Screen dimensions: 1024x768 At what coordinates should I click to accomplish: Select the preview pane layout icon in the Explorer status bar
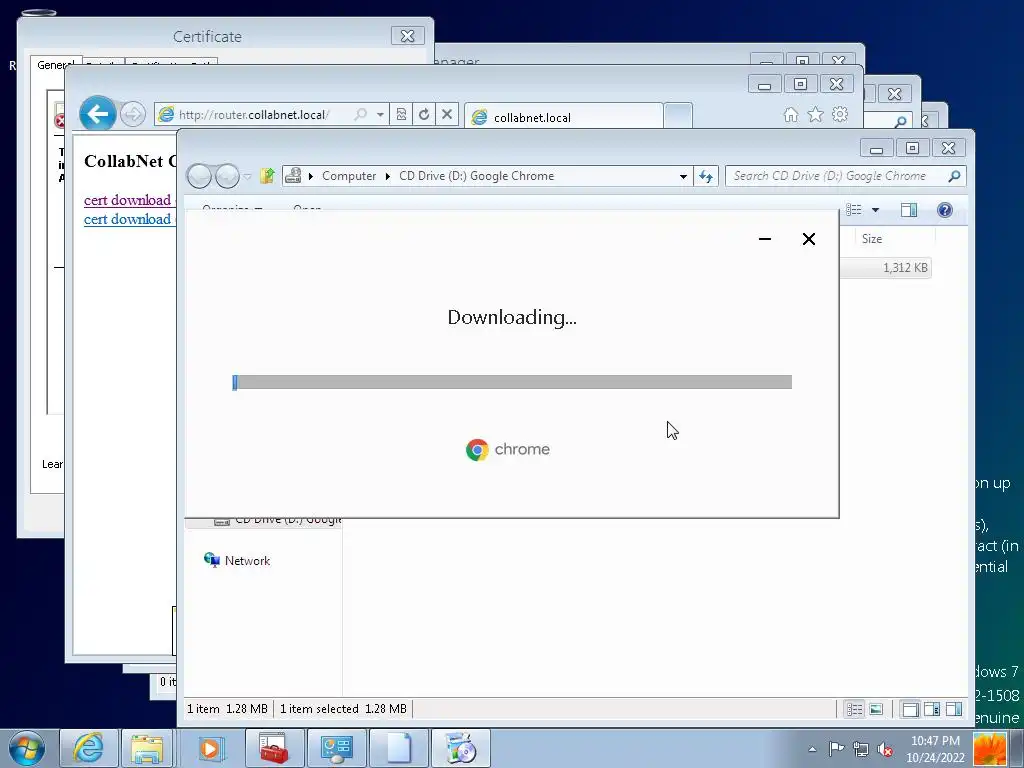[x=953, y=709]
